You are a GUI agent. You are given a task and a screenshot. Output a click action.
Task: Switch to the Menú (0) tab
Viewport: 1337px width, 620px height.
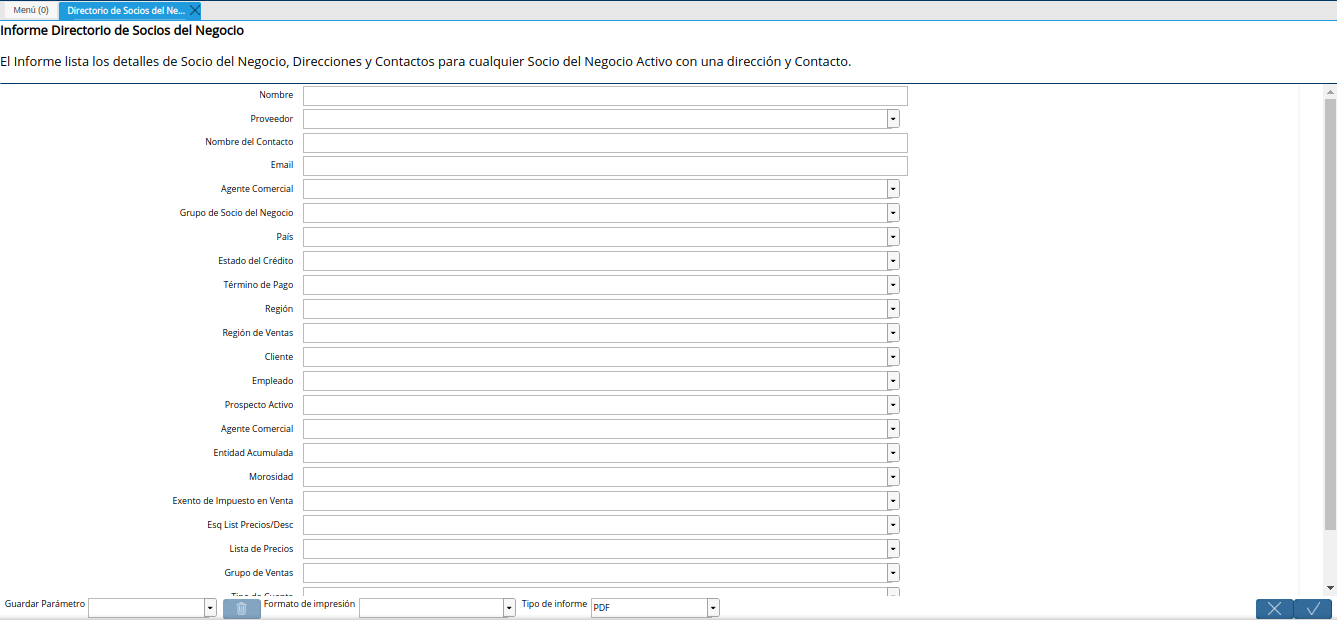(x=31, y=10)
